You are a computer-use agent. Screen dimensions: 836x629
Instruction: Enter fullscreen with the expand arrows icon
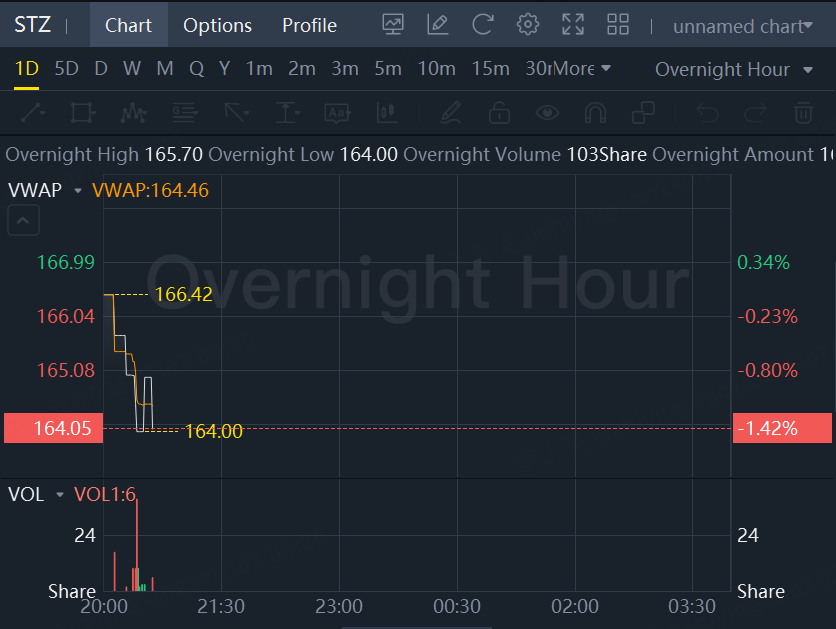[x=573, y=25]
